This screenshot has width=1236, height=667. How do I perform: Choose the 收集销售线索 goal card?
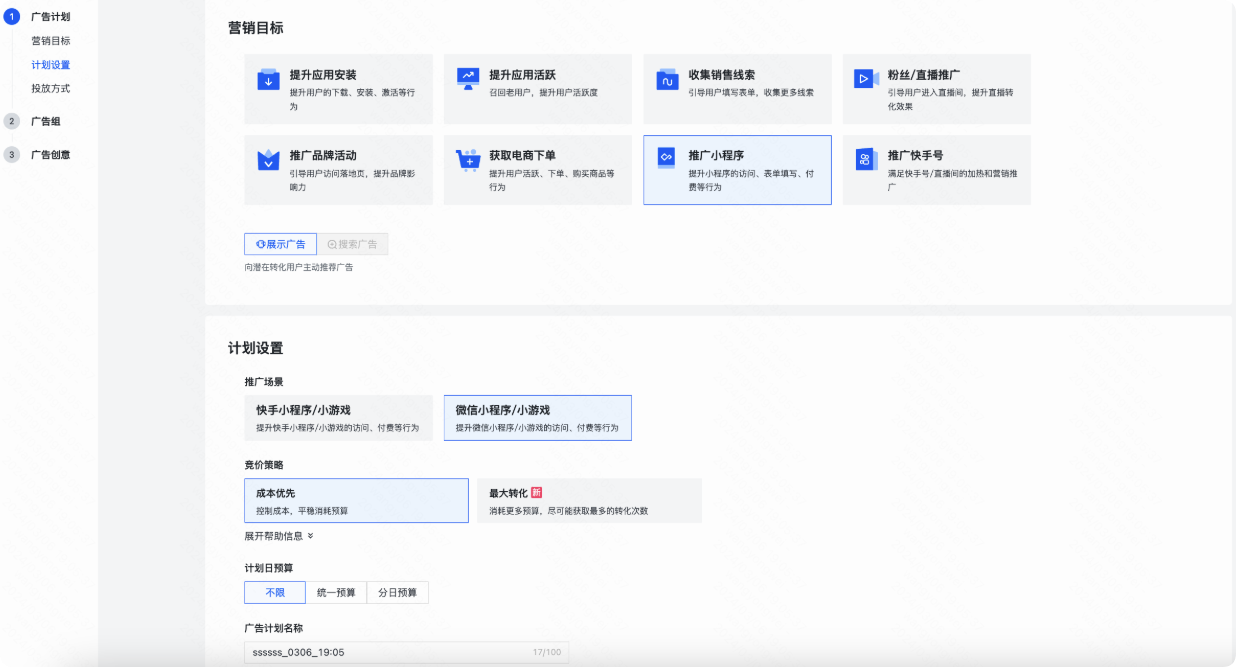click(737, 89)
